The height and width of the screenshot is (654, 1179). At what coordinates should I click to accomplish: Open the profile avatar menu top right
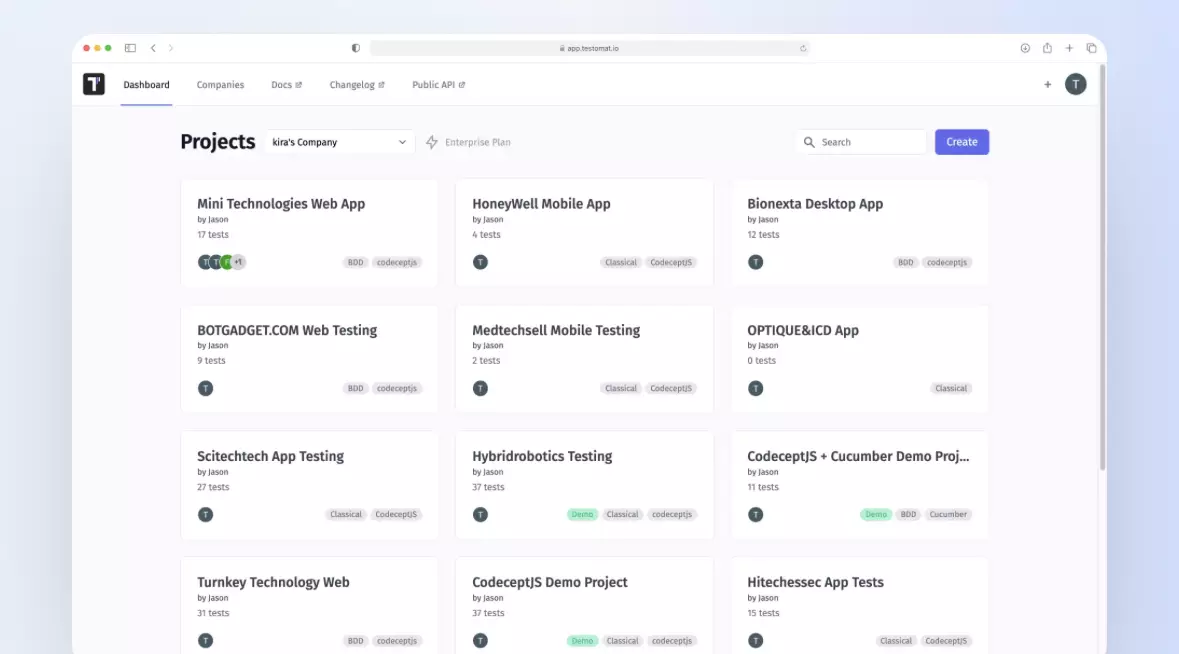[1076, 84]
